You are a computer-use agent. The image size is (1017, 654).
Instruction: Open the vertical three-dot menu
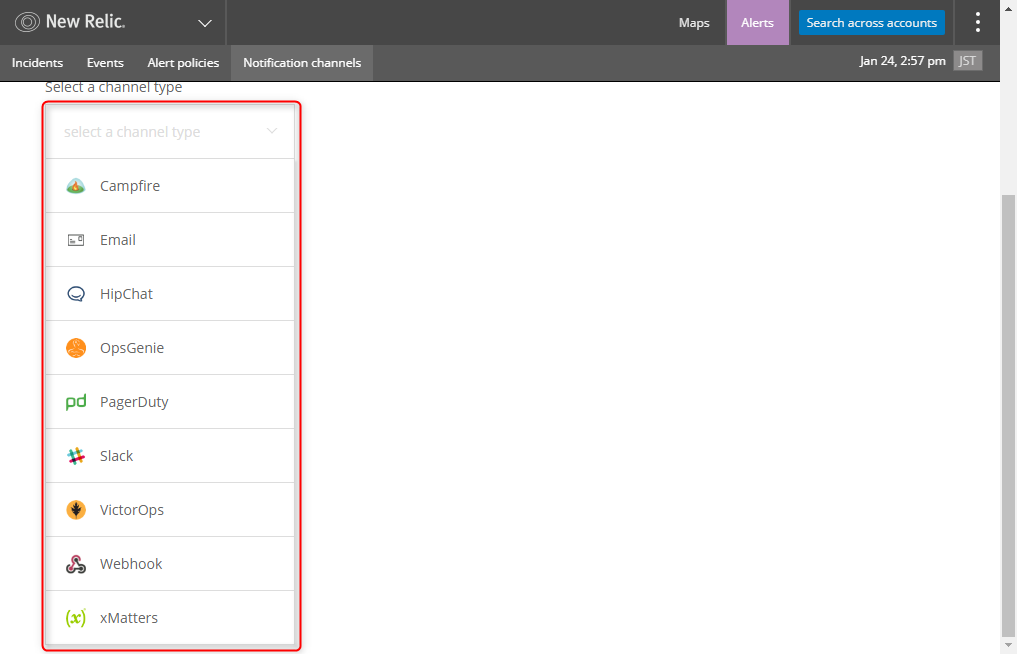tap(977, 23)
